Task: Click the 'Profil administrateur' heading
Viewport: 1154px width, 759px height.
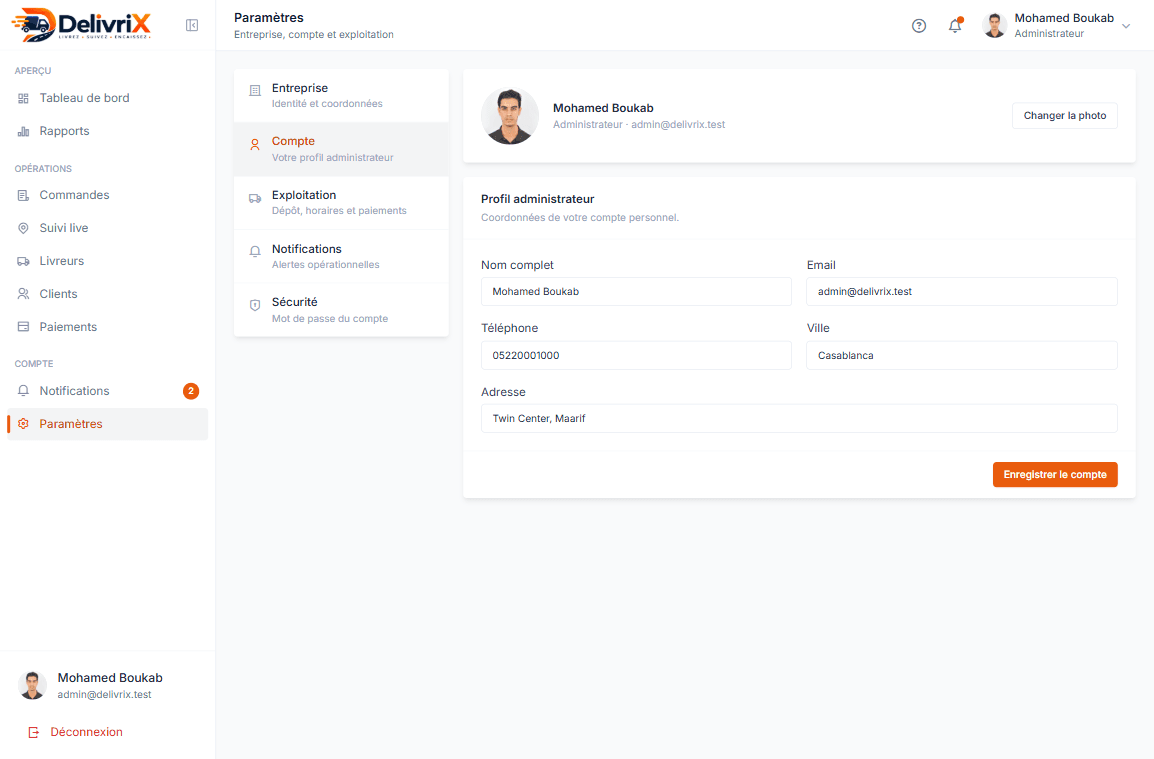Action: (538, 200)
